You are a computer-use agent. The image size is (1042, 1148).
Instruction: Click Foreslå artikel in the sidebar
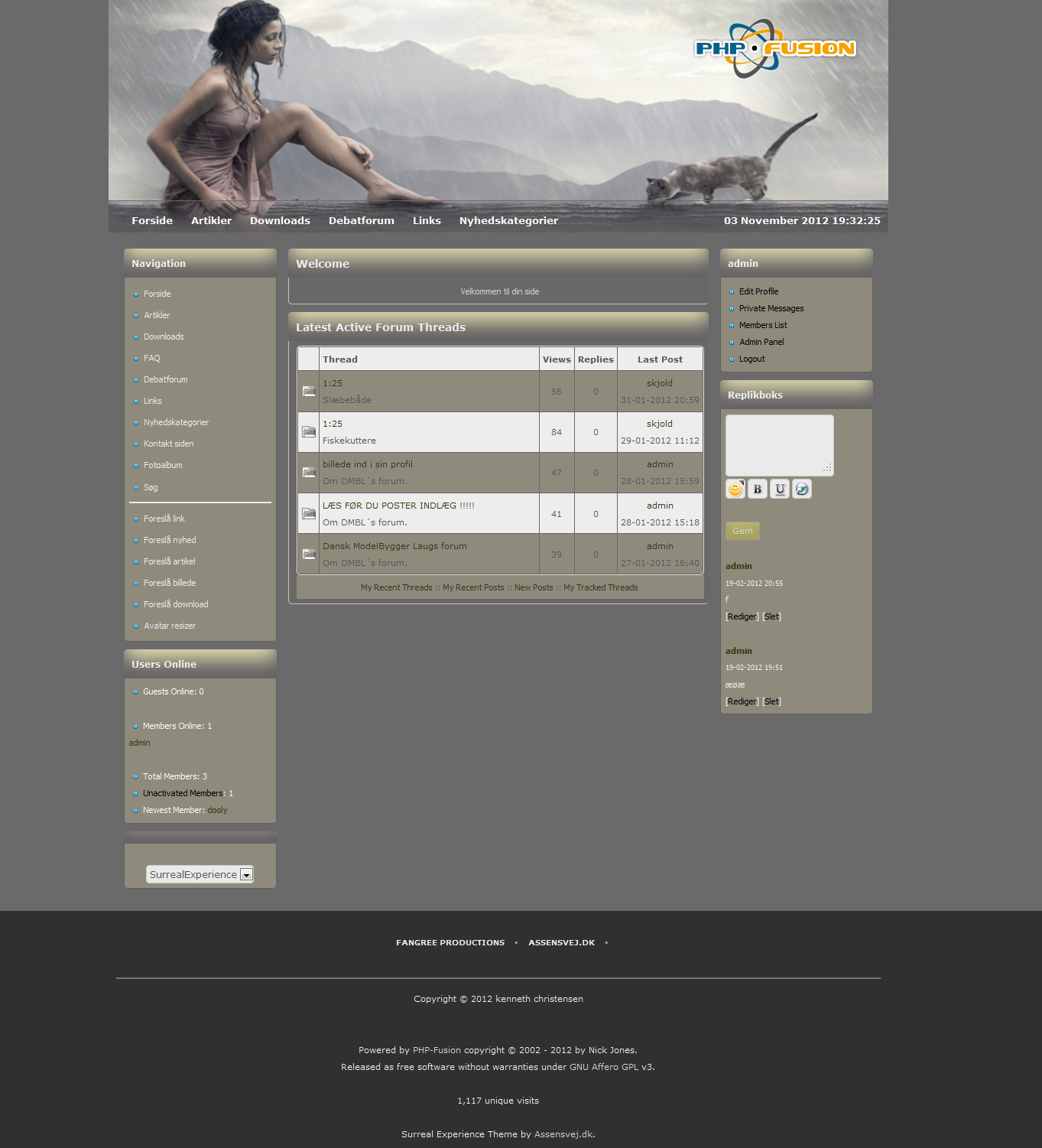point(170,561)
